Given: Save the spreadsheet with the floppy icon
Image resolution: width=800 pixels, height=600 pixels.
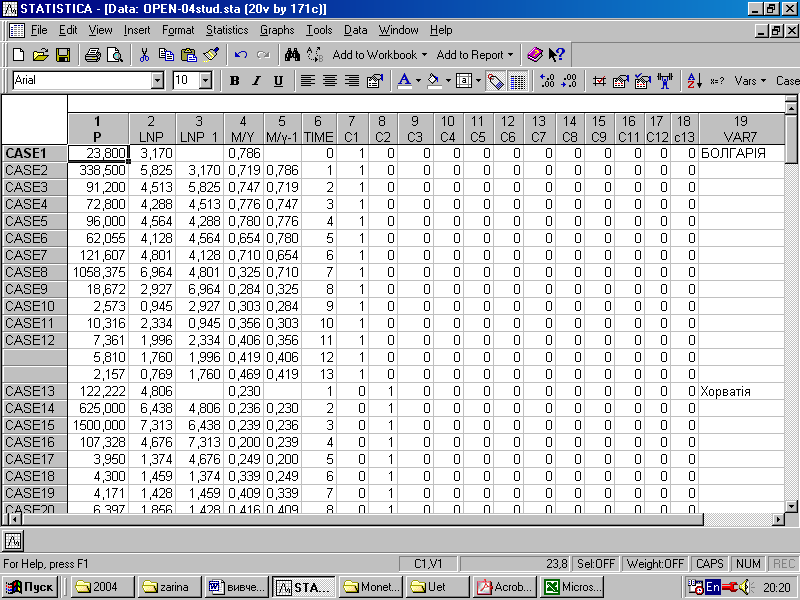Looking at the screenshot, I should [x=63, y=55].
